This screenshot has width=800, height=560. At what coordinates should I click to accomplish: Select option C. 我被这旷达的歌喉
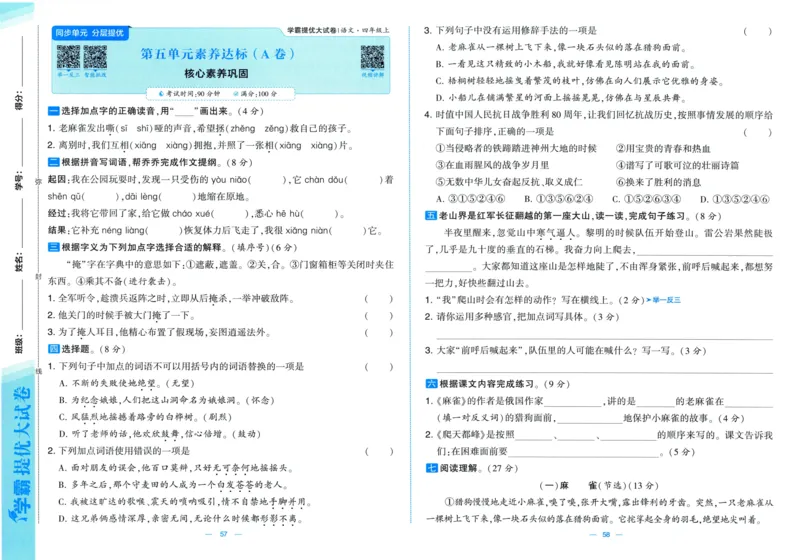(185, 502)
